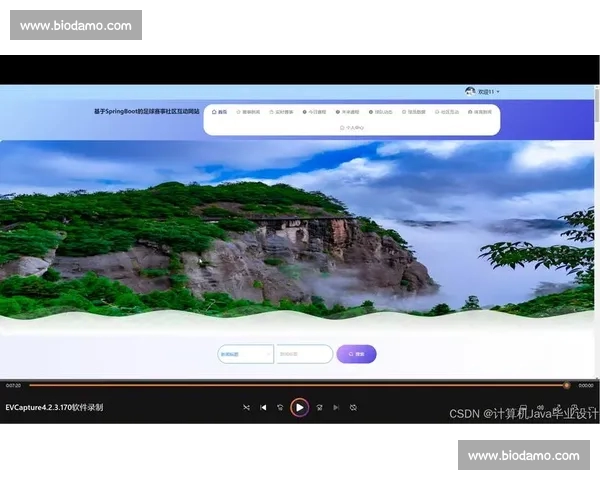
Task: Open the 欢迎 user dropdown menu
Action: click(x=487, y=91)
